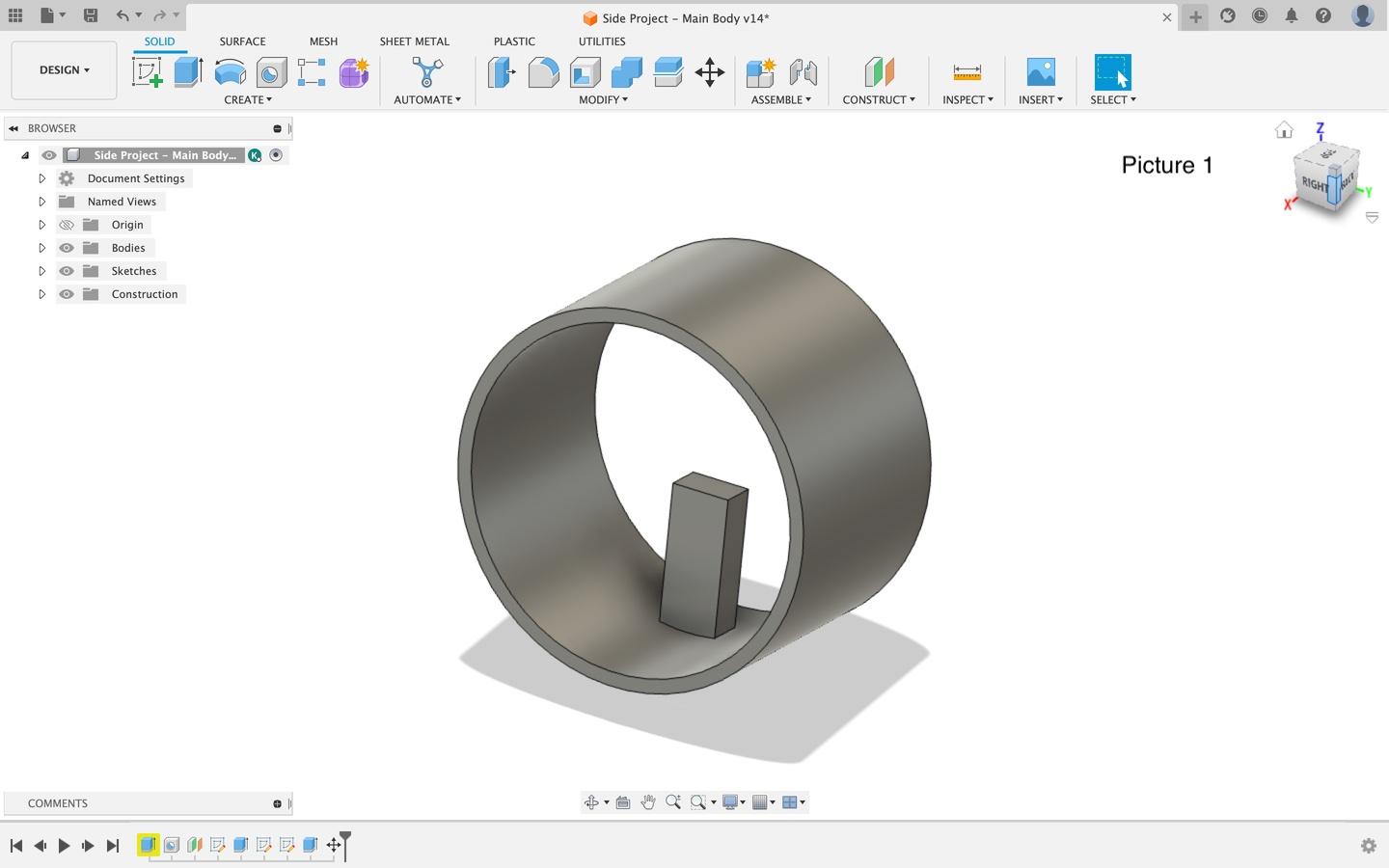Undo the last action

[123, 15]
